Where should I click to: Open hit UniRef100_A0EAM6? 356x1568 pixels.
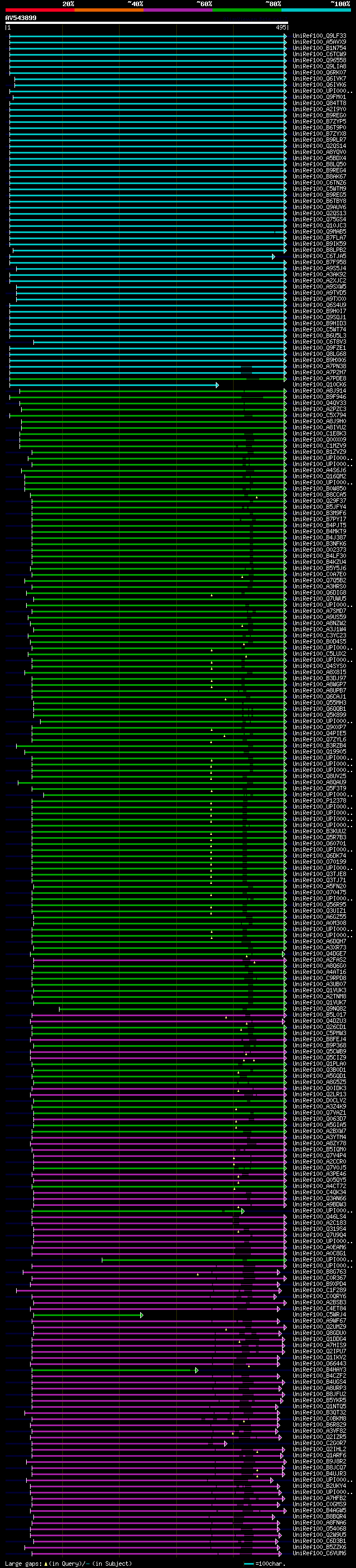click(x=319, y=1247)
